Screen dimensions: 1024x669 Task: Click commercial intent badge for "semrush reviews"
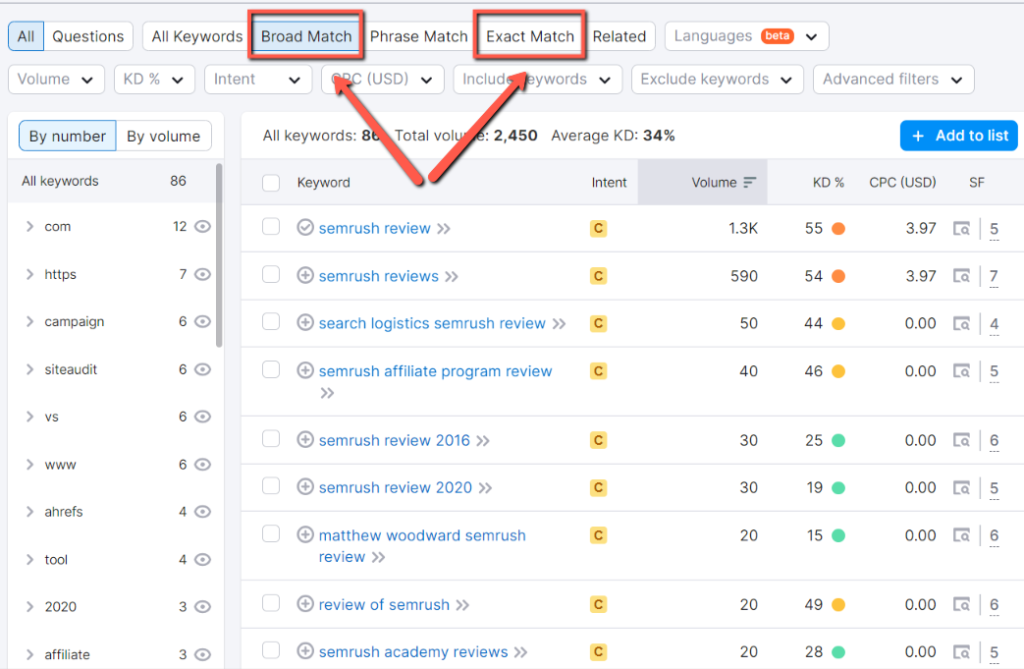[598, 276]
